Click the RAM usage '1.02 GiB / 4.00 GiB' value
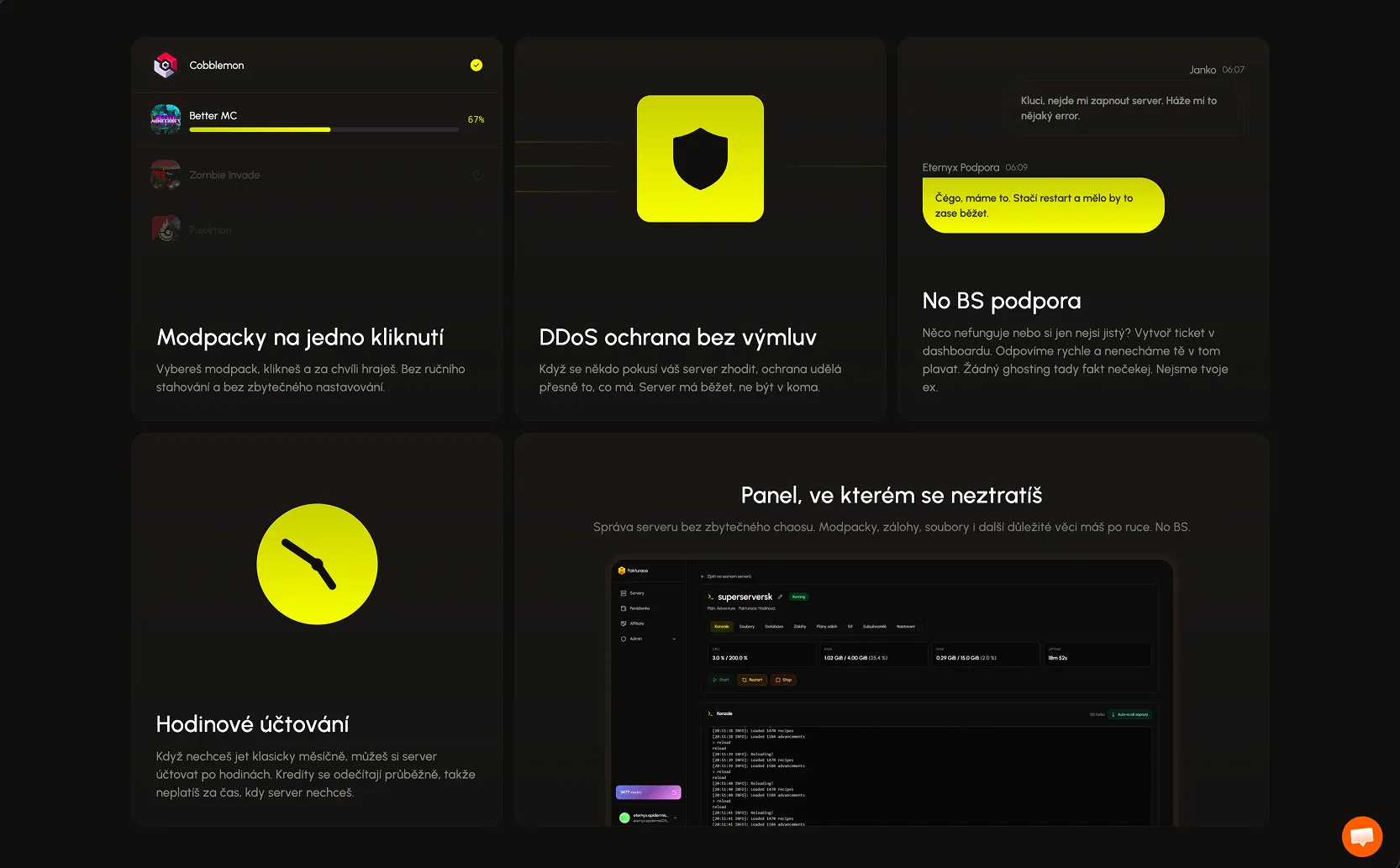 pos(845,658)
